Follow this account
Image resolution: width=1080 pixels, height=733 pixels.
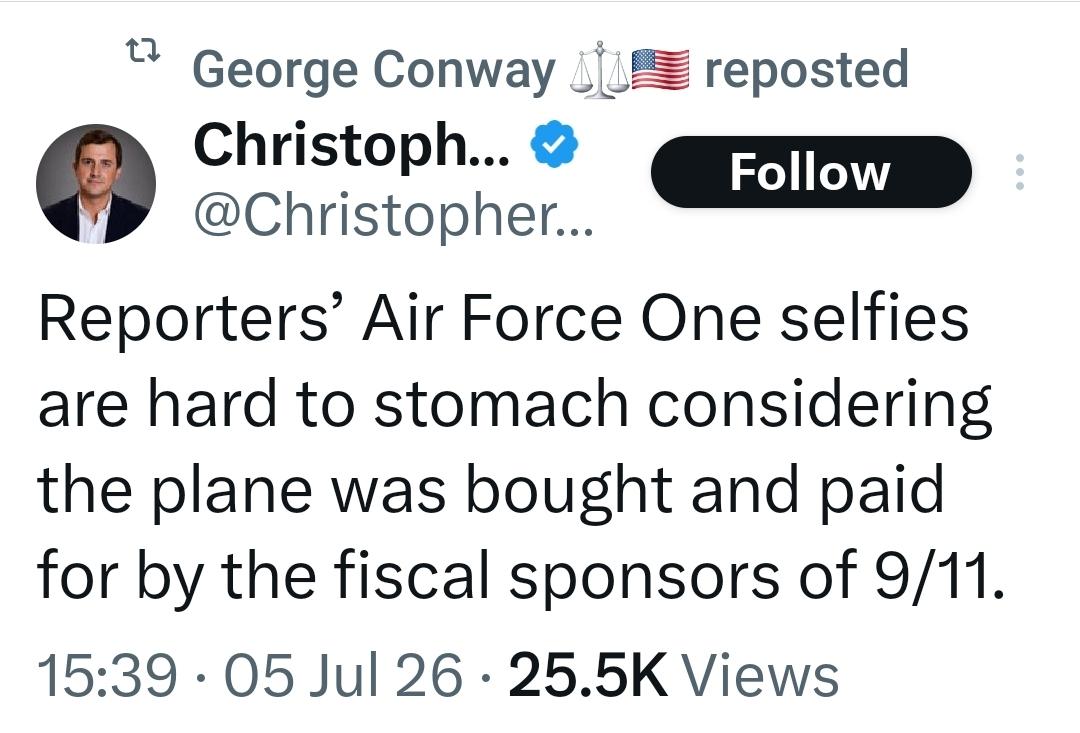(x=811, y=172)
